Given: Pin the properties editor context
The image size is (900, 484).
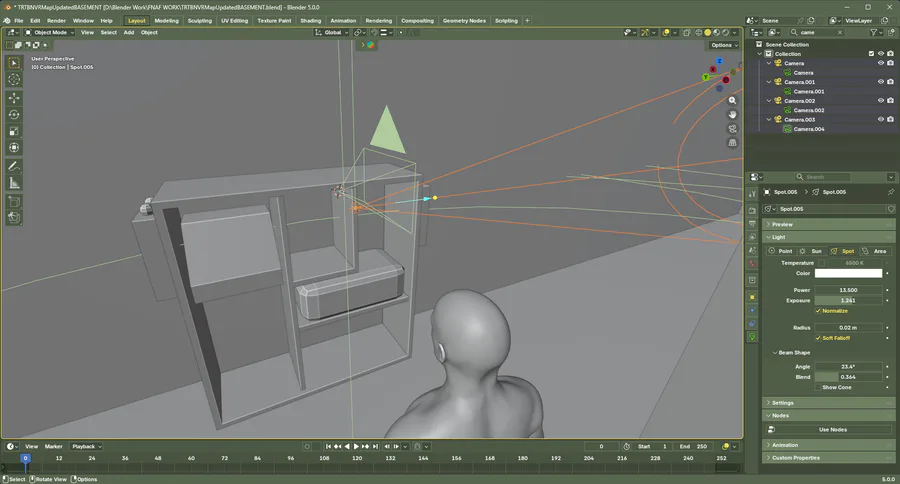Looking at the screenshot, I should pyautogui.click(x=891, y=192).
